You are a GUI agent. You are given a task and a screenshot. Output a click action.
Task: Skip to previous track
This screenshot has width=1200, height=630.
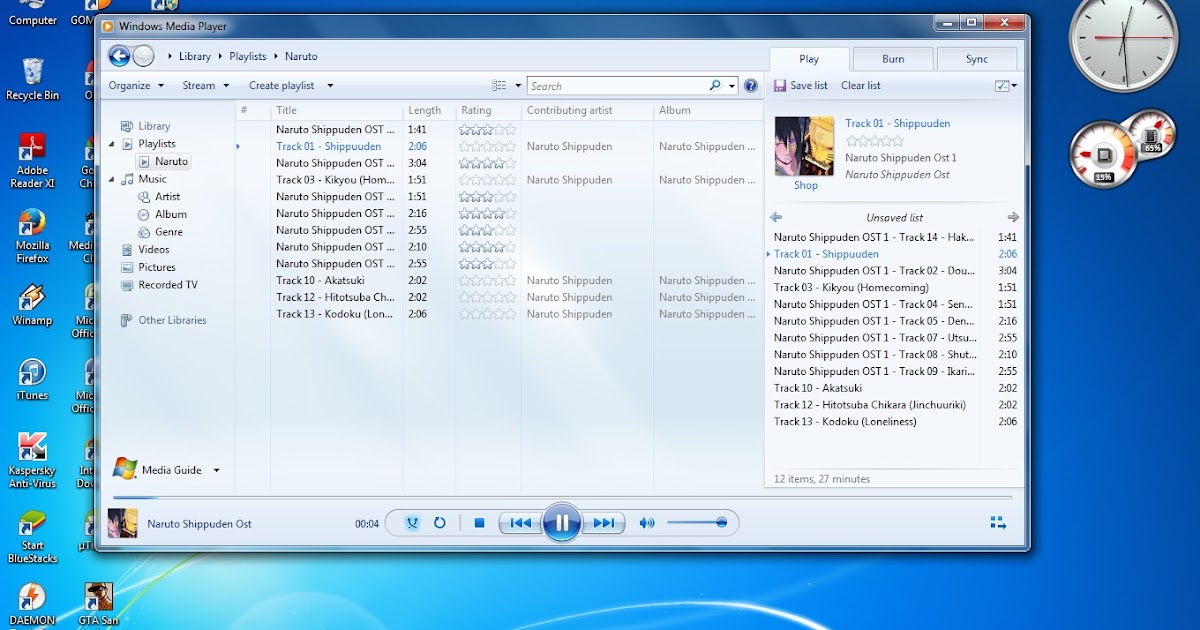(520, 523)
